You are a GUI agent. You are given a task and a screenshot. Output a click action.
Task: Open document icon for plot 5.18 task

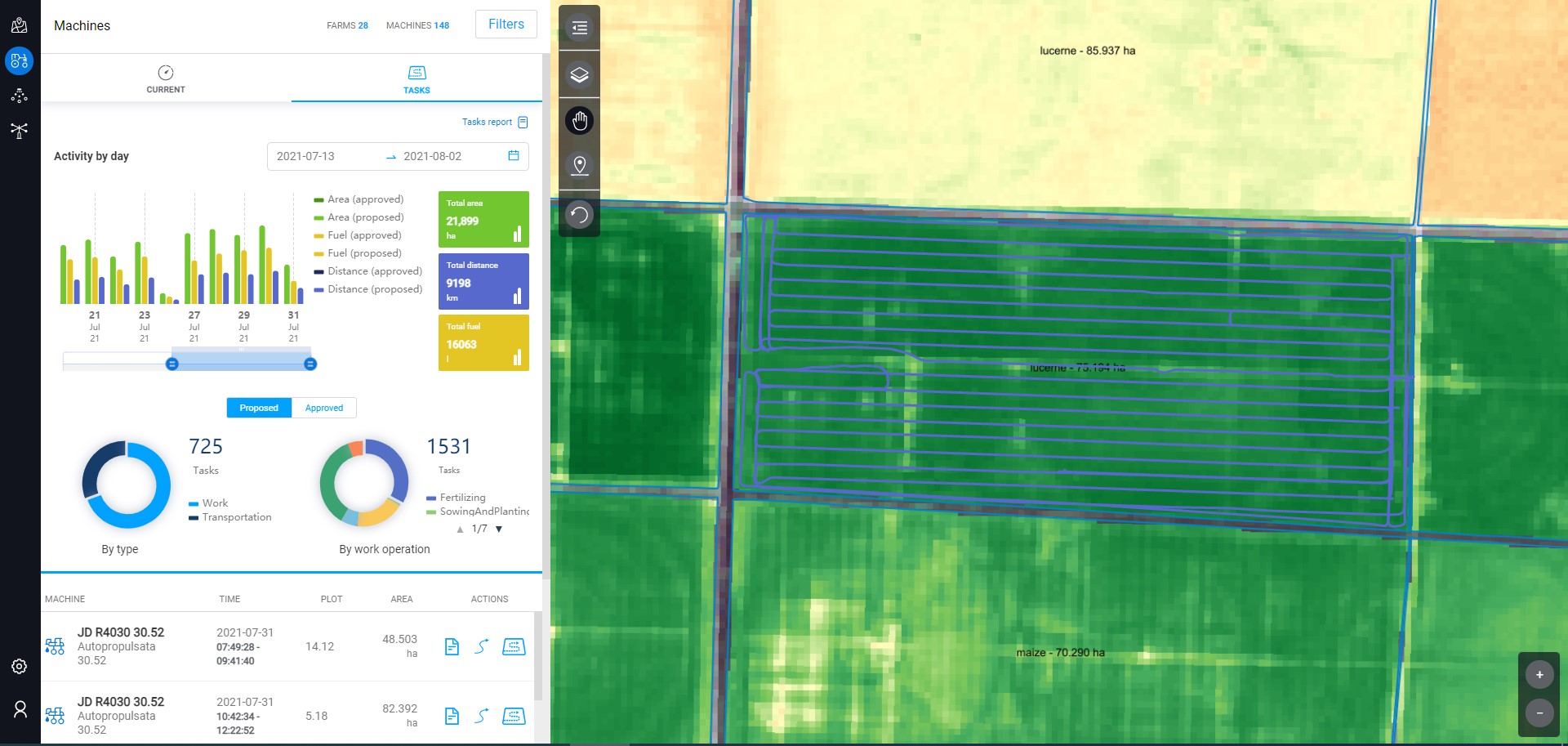pos(452,717)
